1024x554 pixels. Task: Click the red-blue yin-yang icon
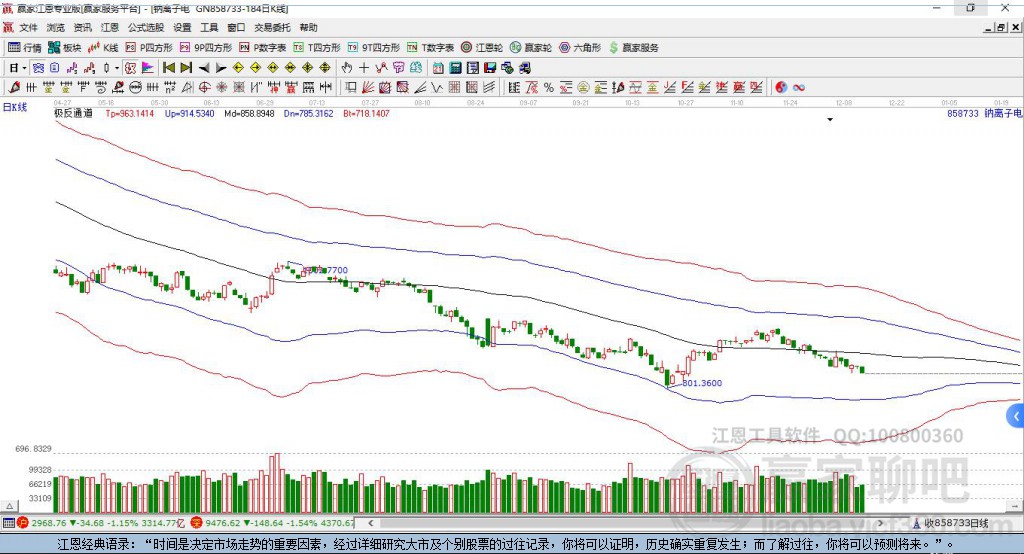click(781, 88)
